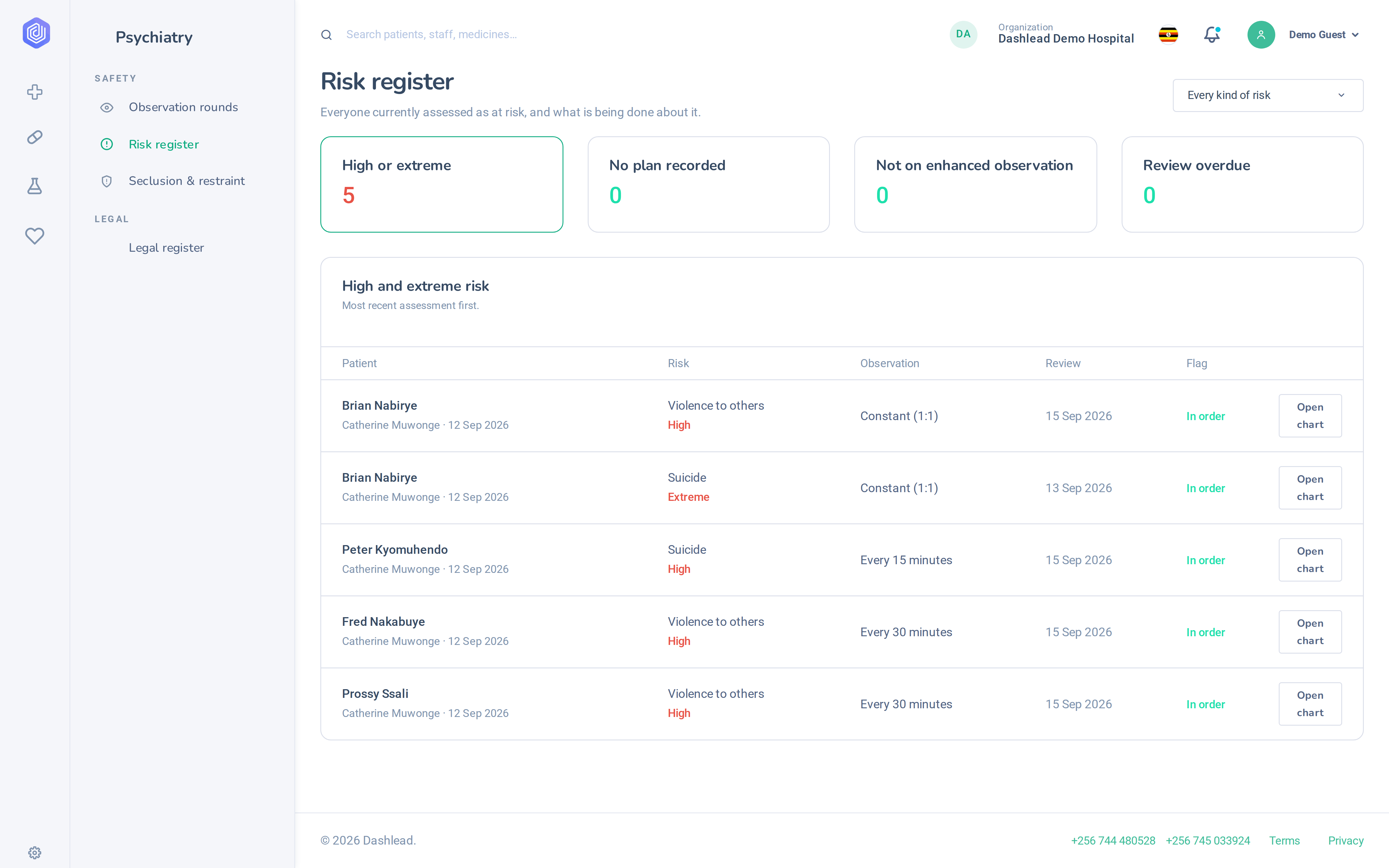Open the medical cross module icon
The height and width of the screenshot is (868, 1389).
(x=34, y=92)
